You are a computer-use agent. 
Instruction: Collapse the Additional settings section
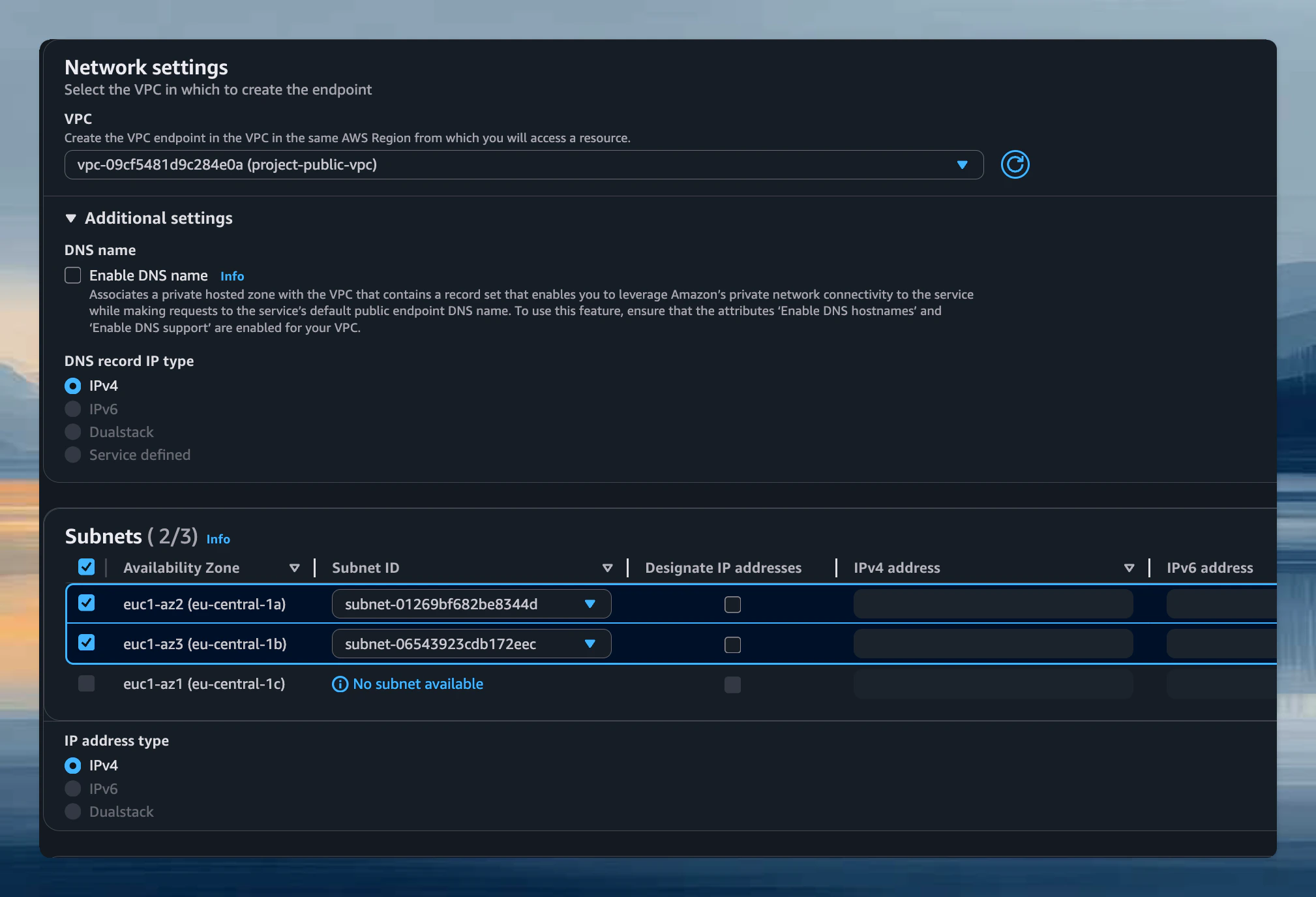[72, 219]
